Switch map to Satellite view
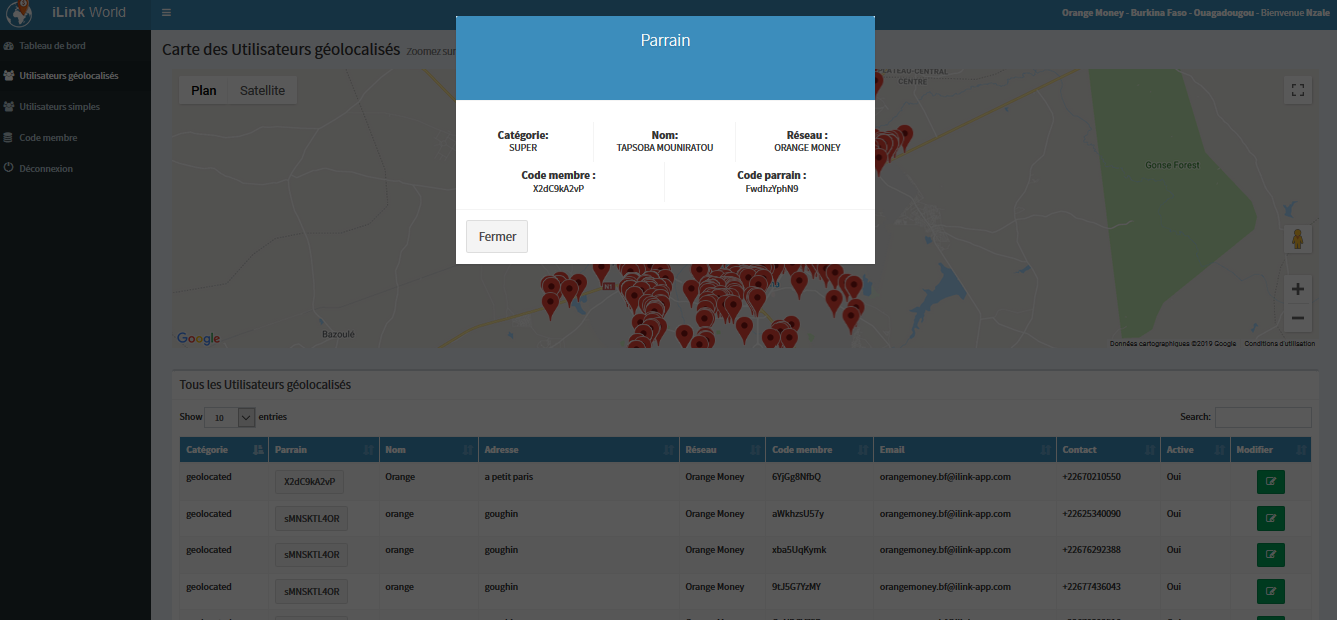 [262, 91]
